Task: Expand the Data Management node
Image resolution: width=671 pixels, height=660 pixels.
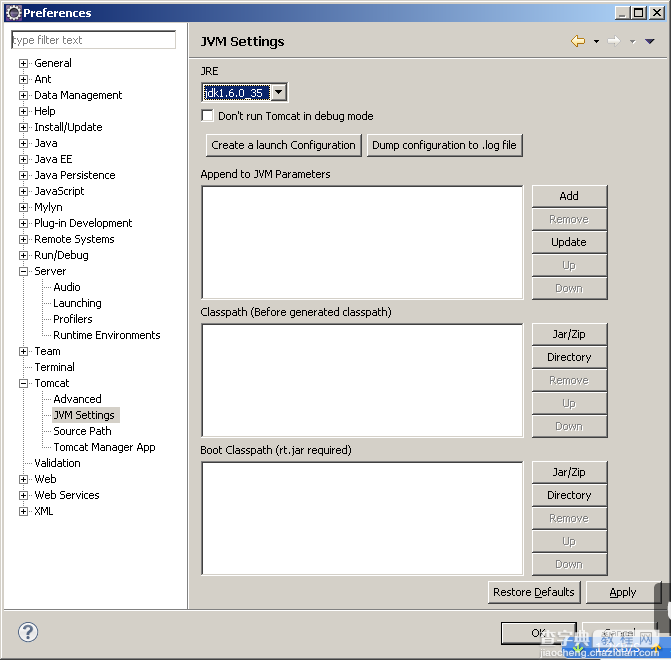Action: (24, 95)
